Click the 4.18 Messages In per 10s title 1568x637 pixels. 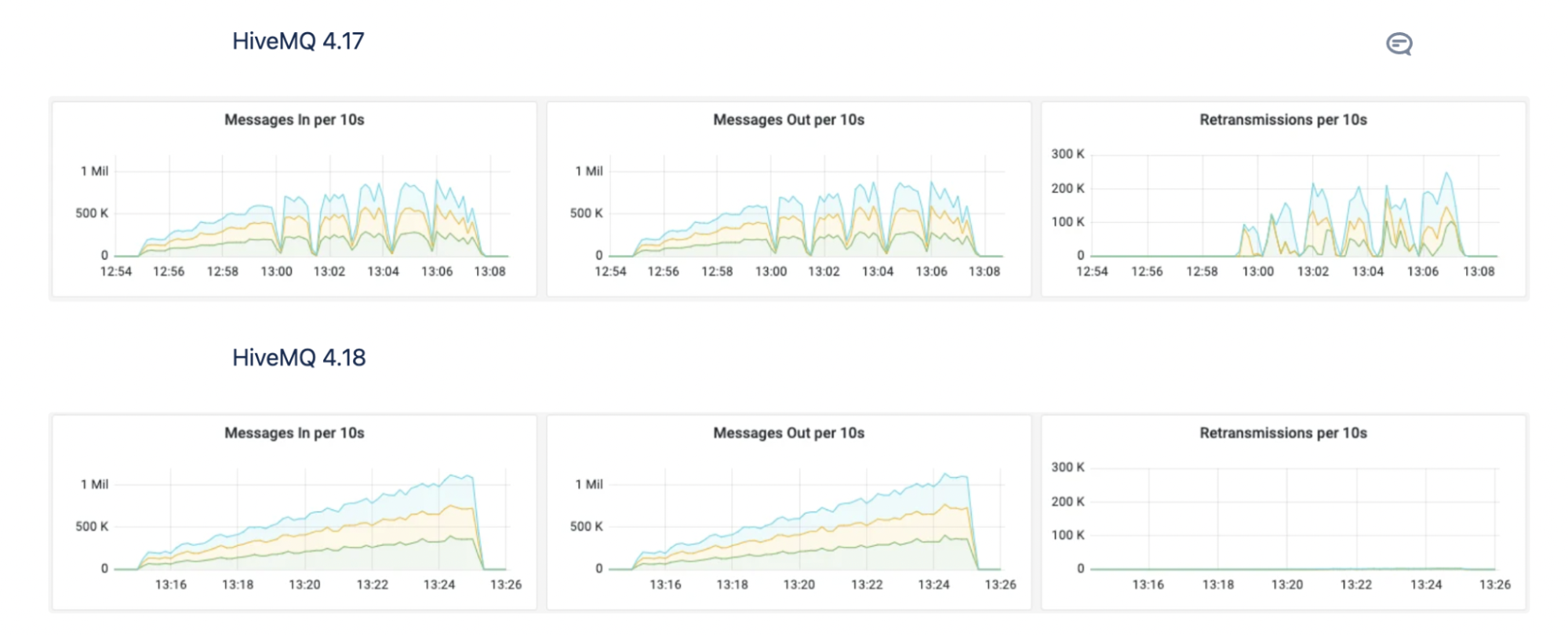294,433
